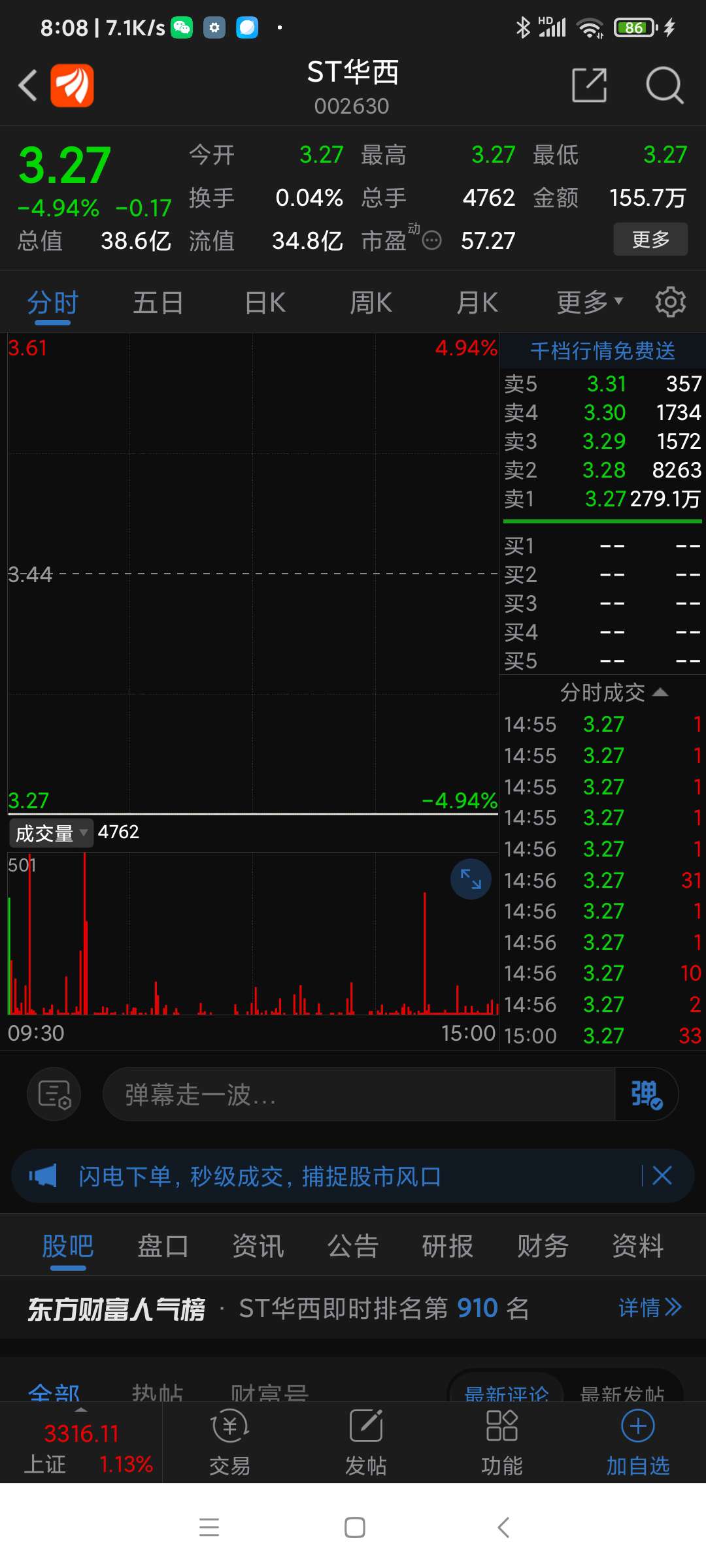Expand the 上证 index bar

pyautogui.click(x=81, y=1443)
